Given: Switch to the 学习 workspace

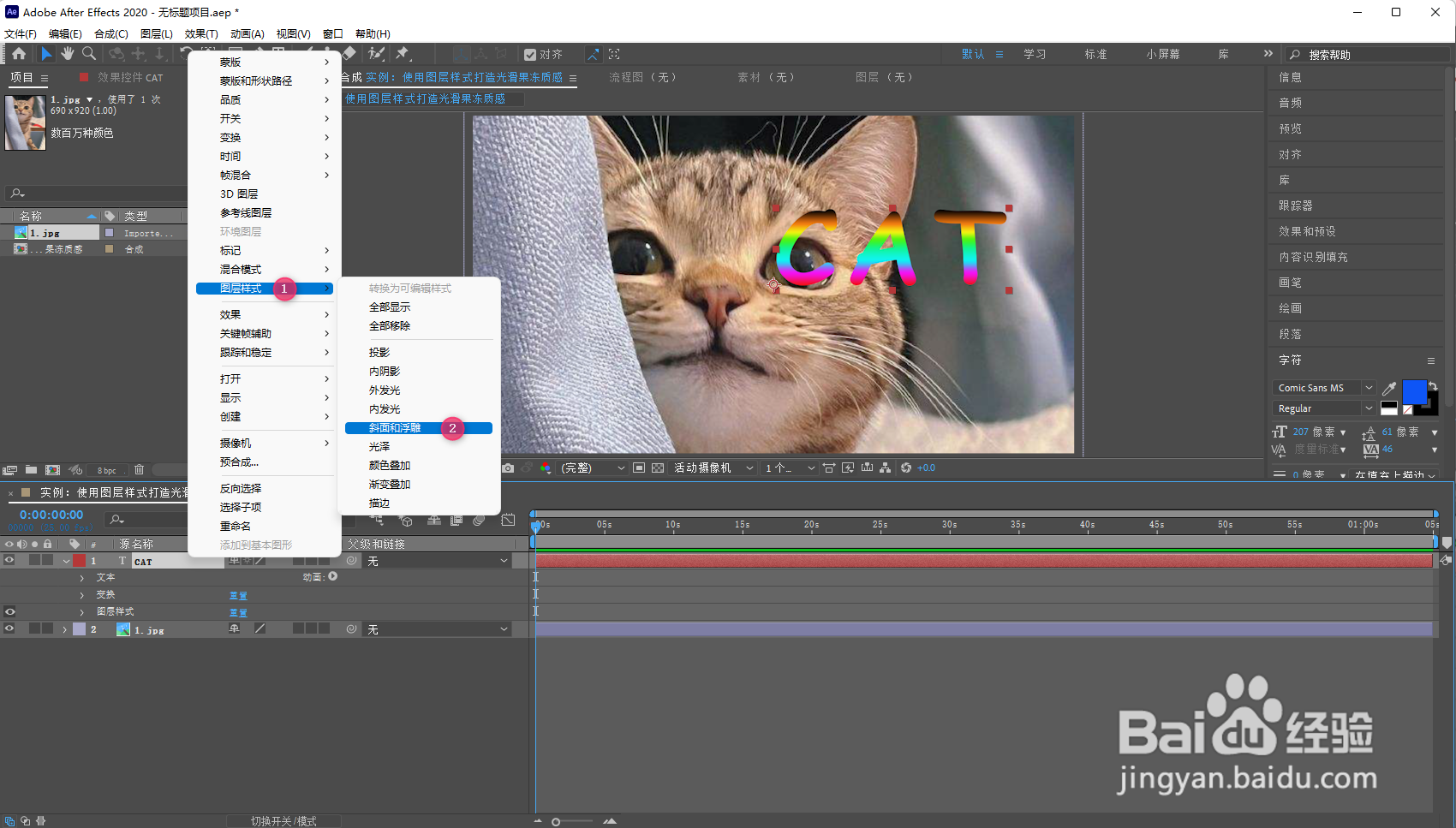Looking at the screenshot, I should click(x=1035, y=54).
